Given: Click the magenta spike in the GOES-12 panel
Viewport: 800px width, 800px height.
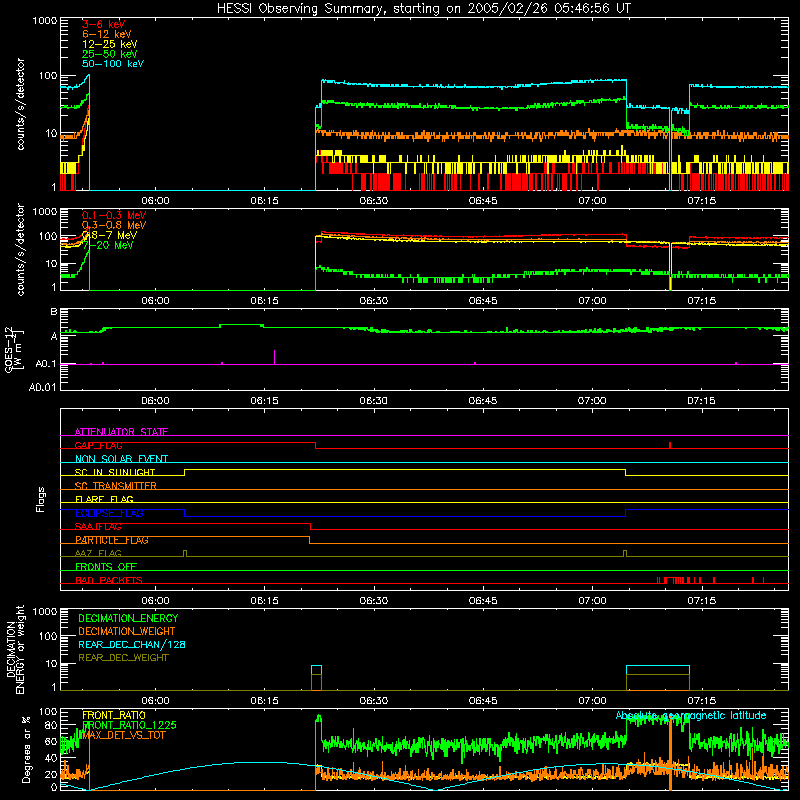Looking at the screenshot, I should (x=274, y=357).
